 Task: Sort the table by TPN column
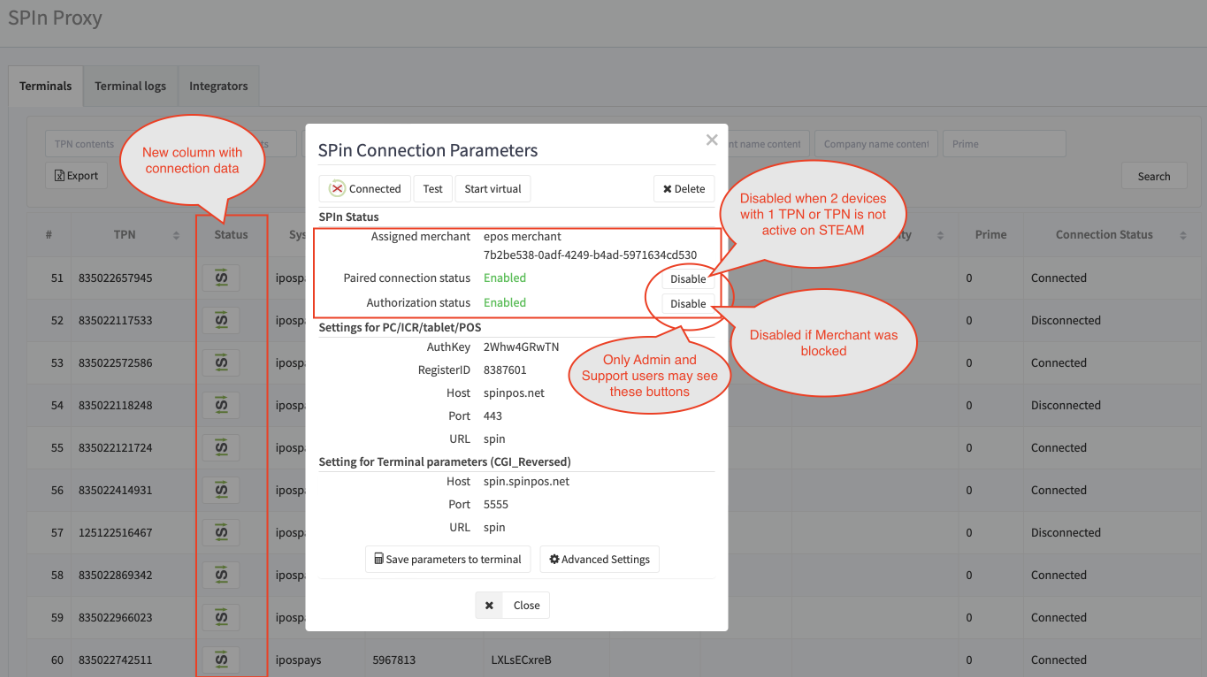tap(124, 235)
